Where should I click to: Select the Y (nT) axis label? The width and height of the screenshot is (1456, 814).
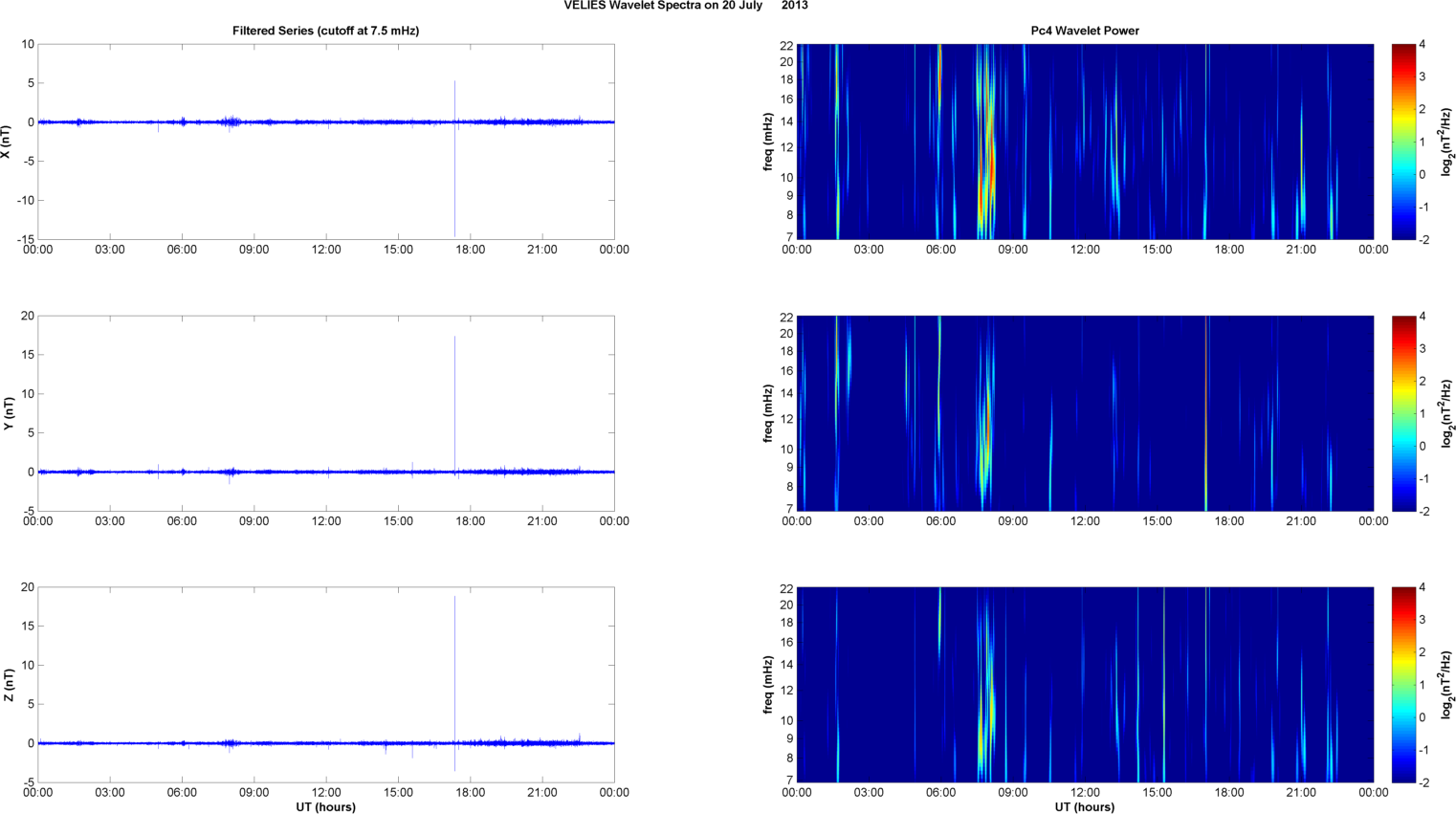[x=7, y=413]
